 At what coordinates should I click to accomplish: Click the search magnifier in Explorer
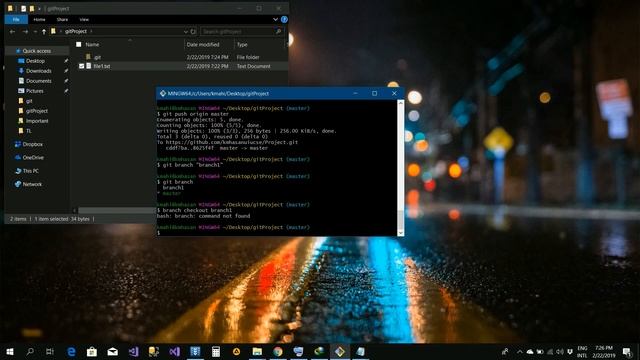(279, 31)
